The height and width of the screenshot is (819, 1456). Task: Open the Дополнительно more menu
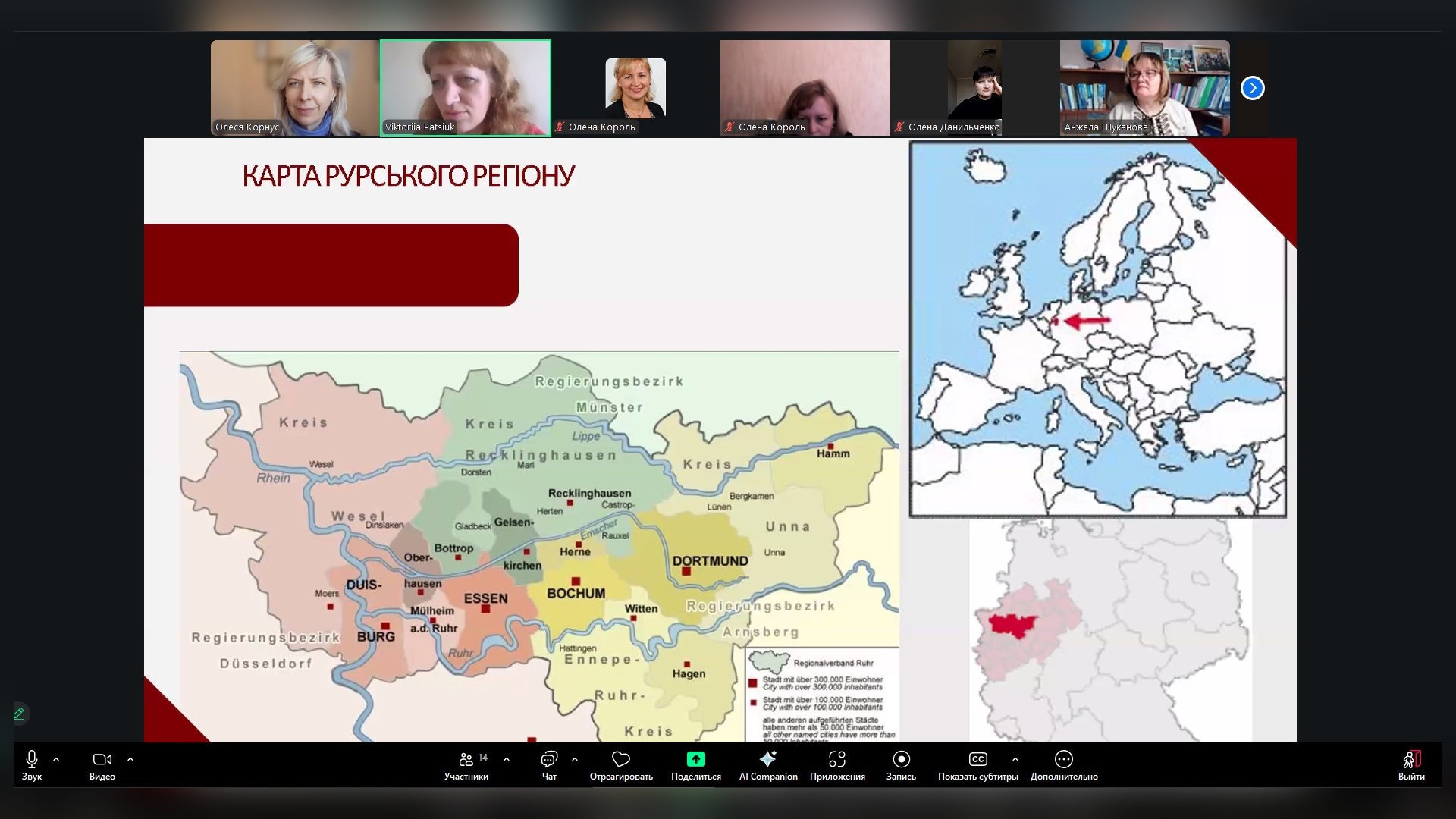(x=1064, y=761)
